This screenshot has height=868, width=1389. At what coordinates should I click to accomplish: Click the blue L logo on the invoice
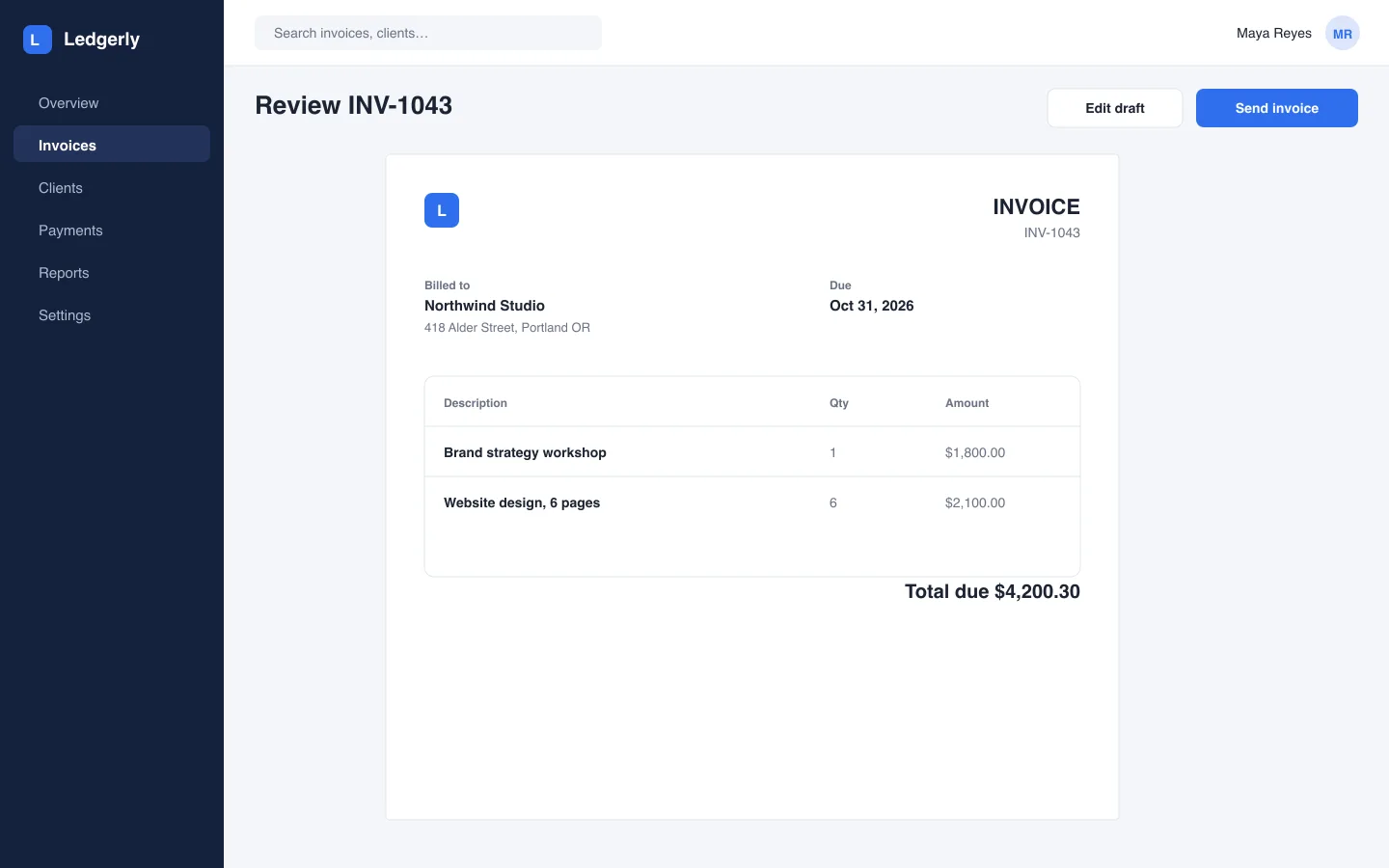pyautogui.click(x=442, y=210)
